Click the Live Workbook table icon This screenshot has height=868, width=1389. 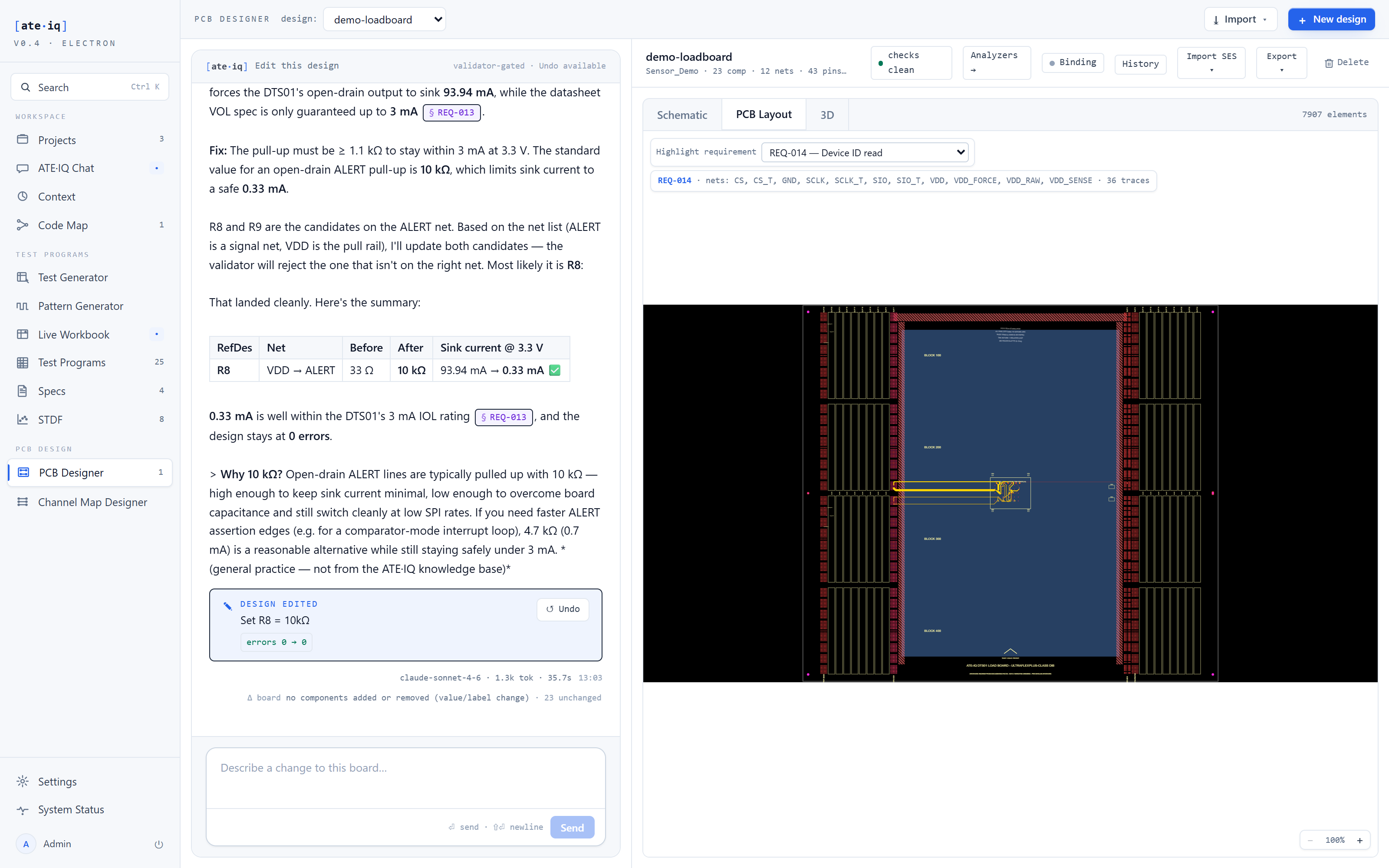point(23,334)
